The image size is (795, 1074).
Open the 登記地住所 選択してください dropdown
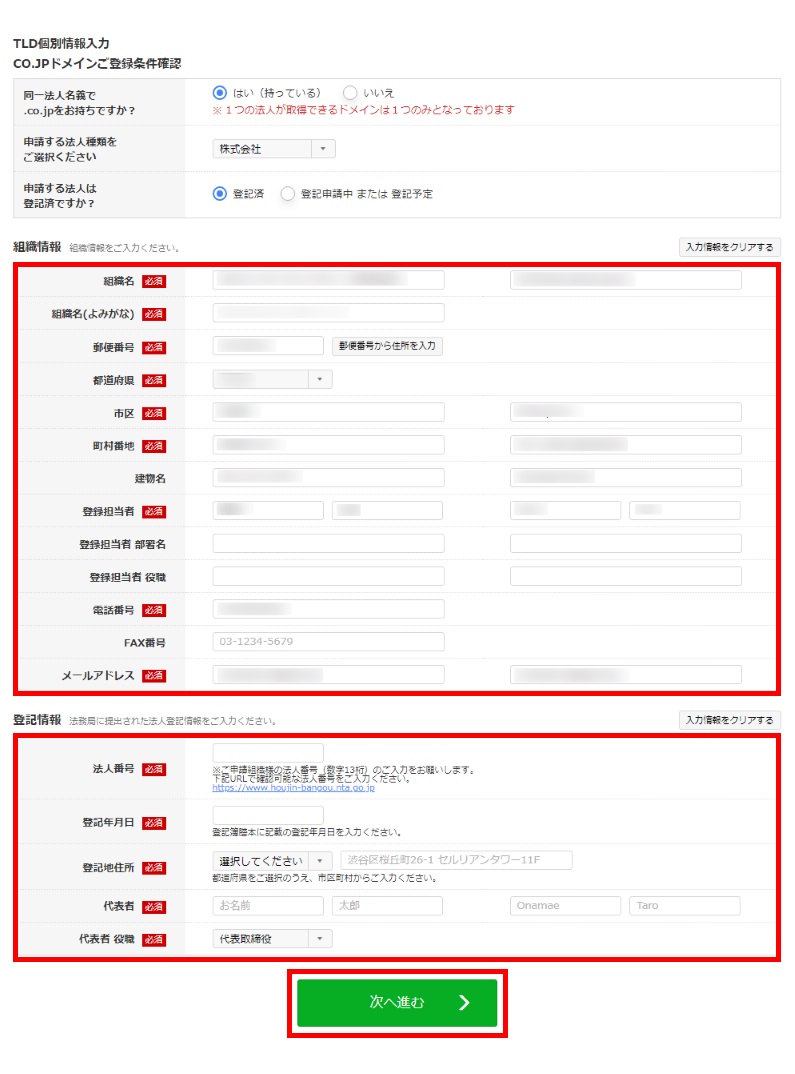(272, 861)
